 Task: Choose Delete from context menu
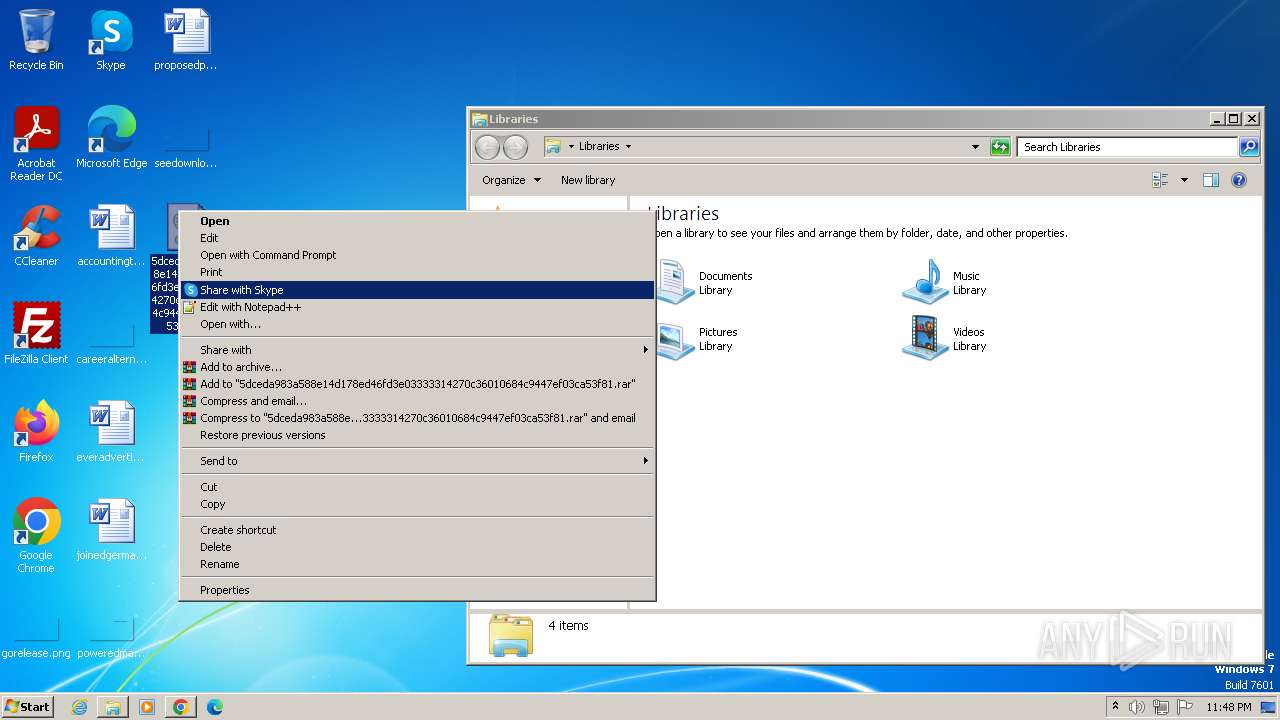[416, 547]
